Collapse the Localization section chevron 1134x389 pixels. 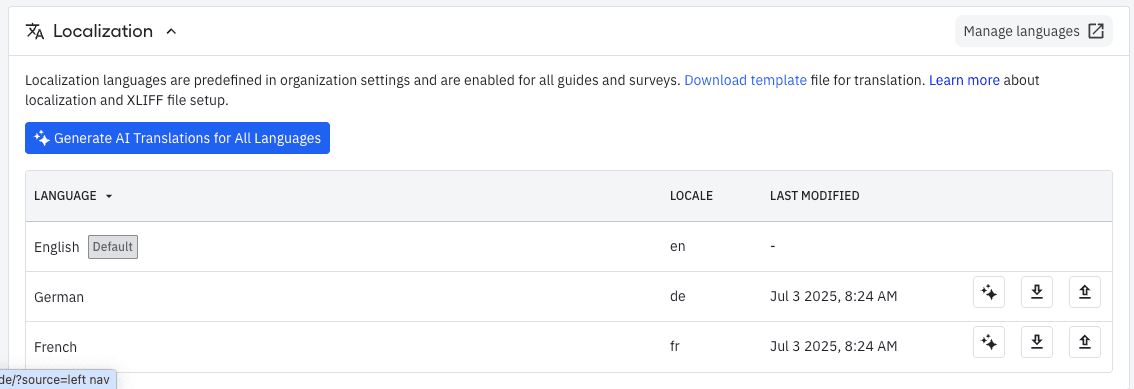click(x=171, y=32)
